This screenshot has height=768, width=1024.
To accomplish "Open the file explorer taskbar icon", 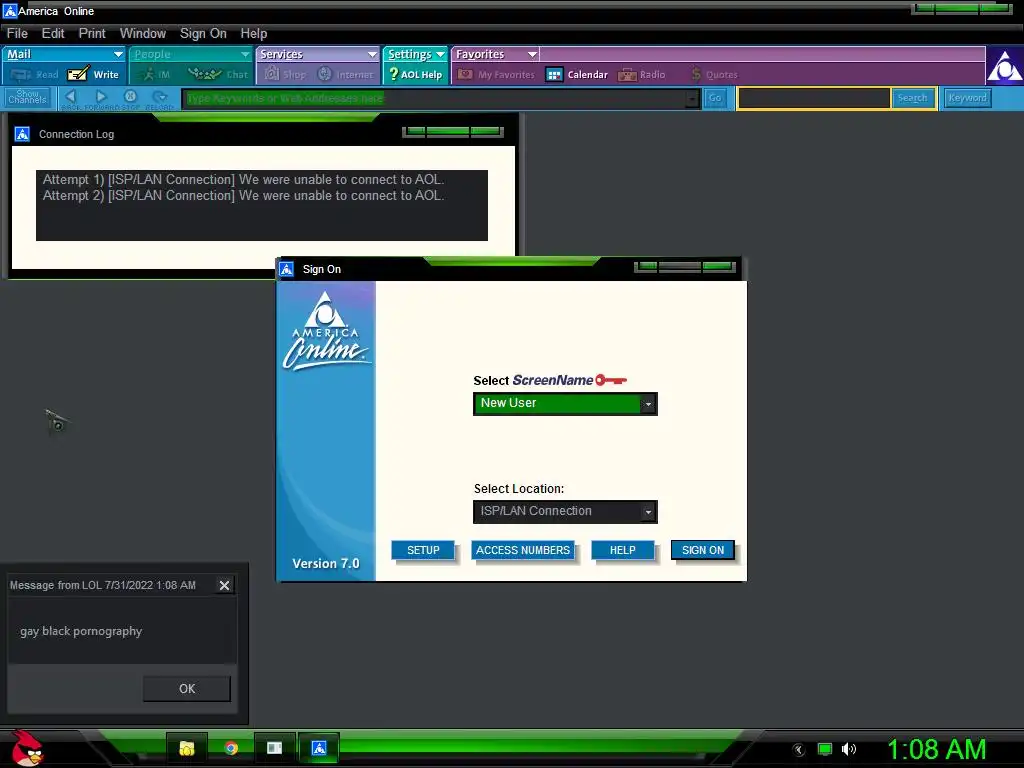I will click(187, 748).
